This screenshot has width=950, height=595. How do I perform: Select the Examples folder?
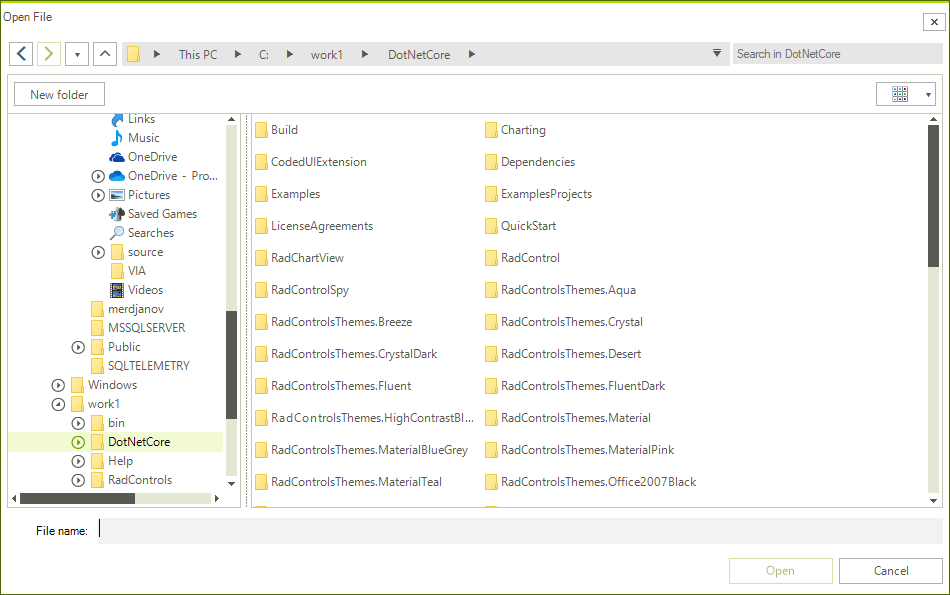pos(295,193)
